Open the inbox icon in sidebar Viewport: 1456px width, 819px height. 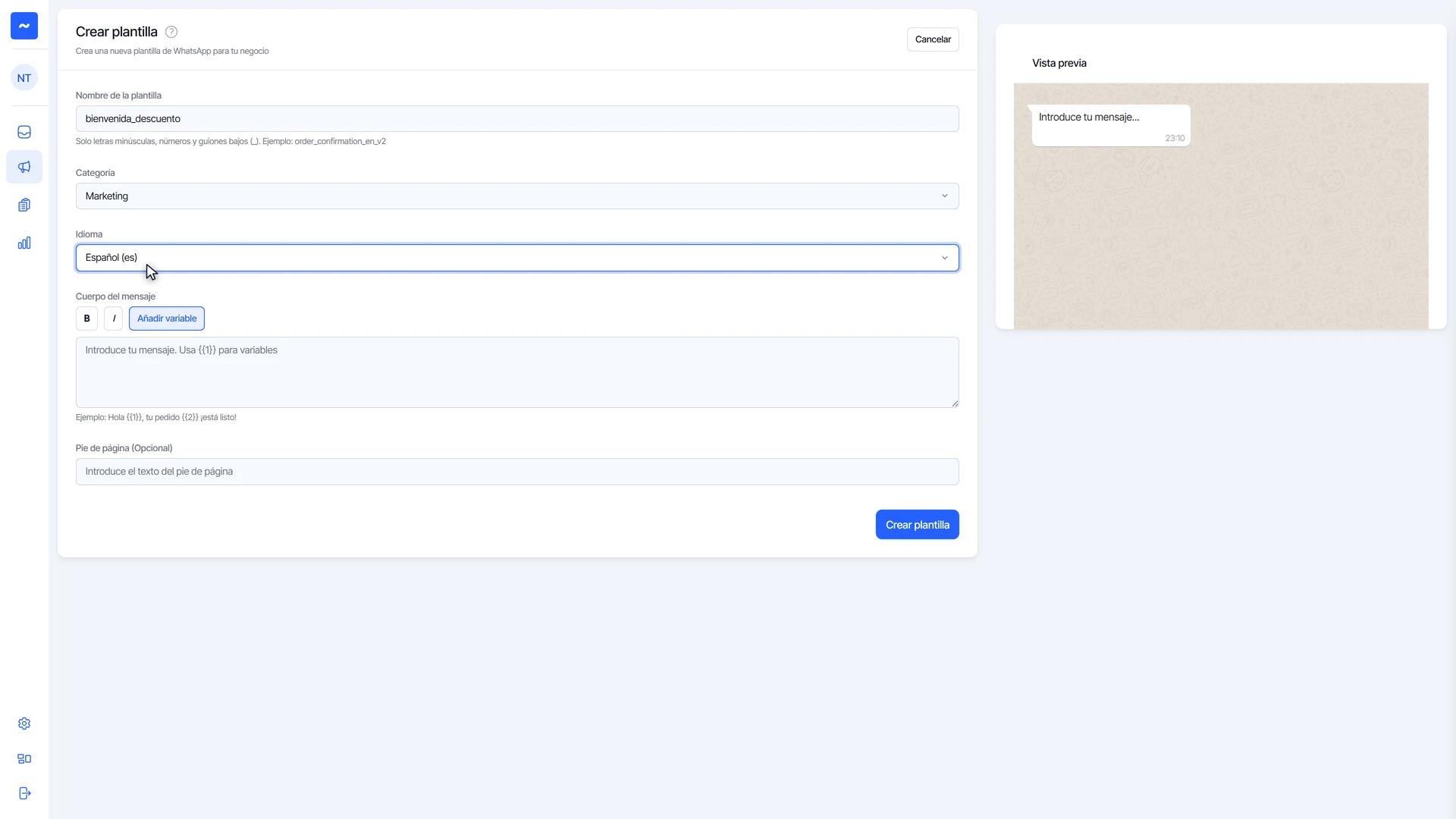[24, 132]
